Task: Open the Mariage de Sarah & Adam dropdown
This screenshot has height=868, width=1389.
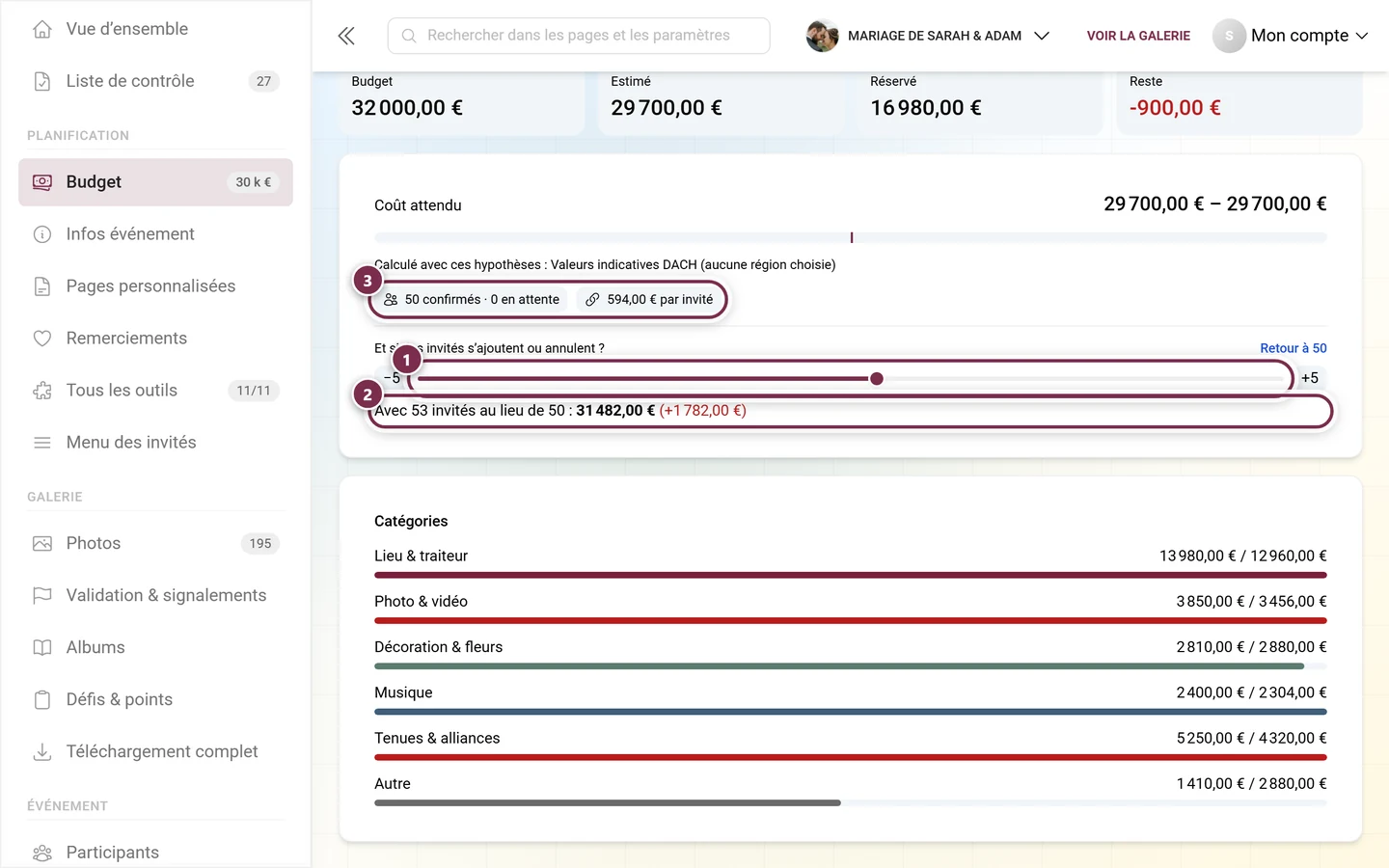Action: (x=928, y=36)
